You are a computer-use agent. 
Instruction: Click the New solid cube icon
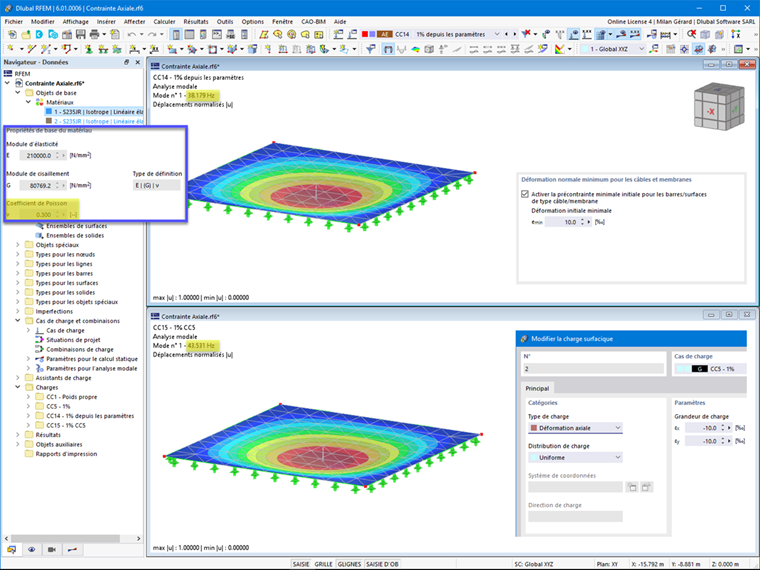pos(252,49)
